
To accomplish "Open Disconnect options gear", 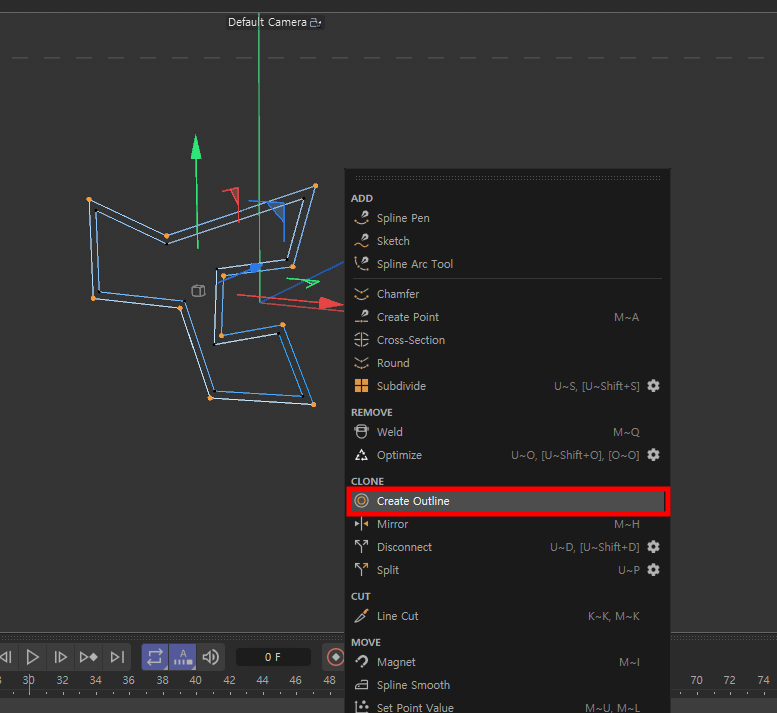I will 654,547.
